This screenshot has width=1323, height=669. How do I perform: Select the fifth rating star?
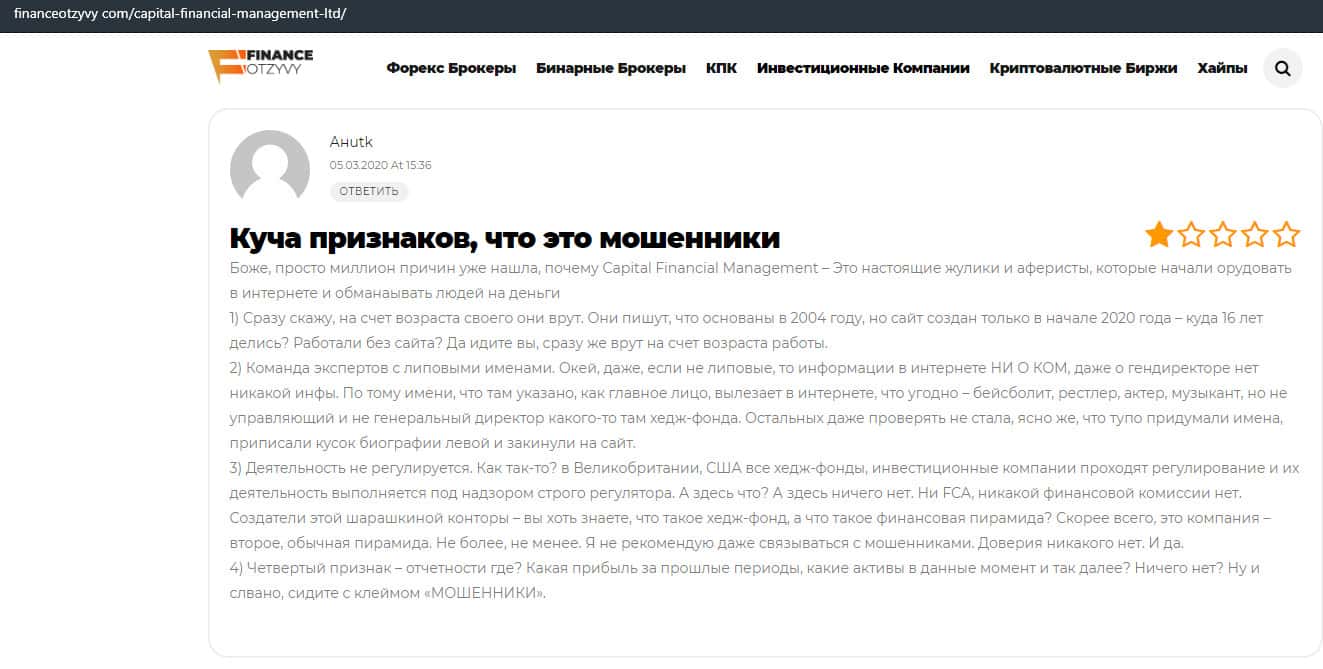(x=1286, y=235)
